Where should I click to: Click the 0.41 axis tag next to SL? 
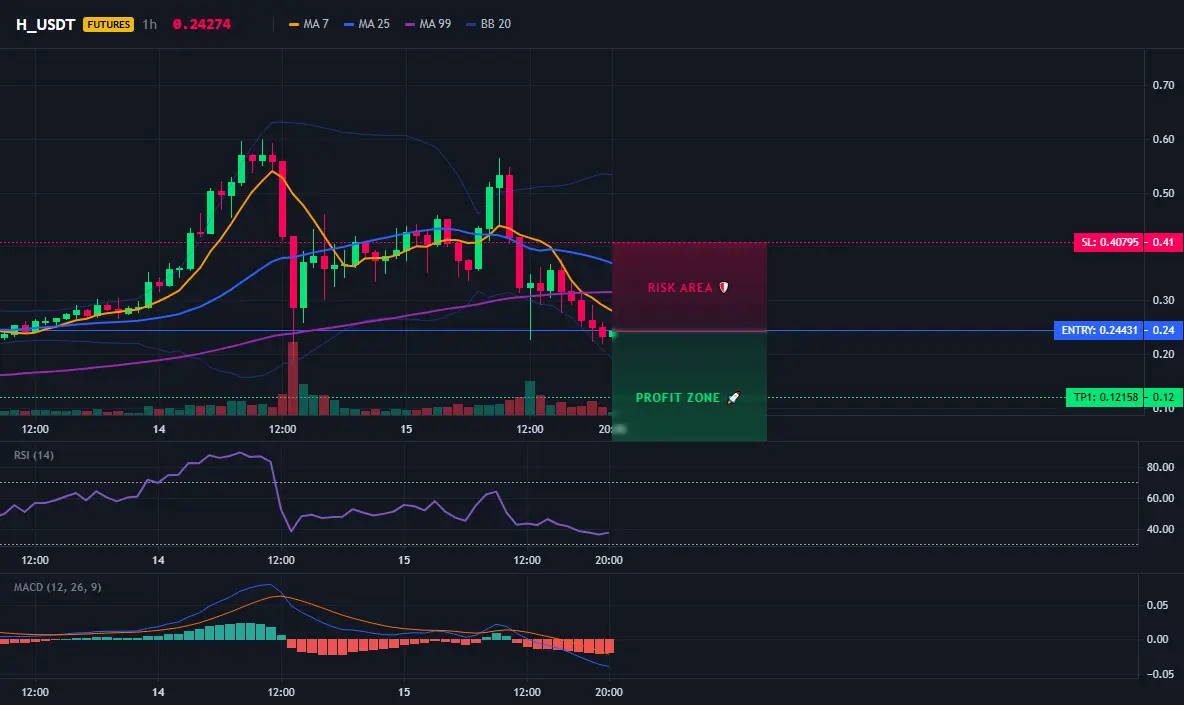tap(1164, 242)
